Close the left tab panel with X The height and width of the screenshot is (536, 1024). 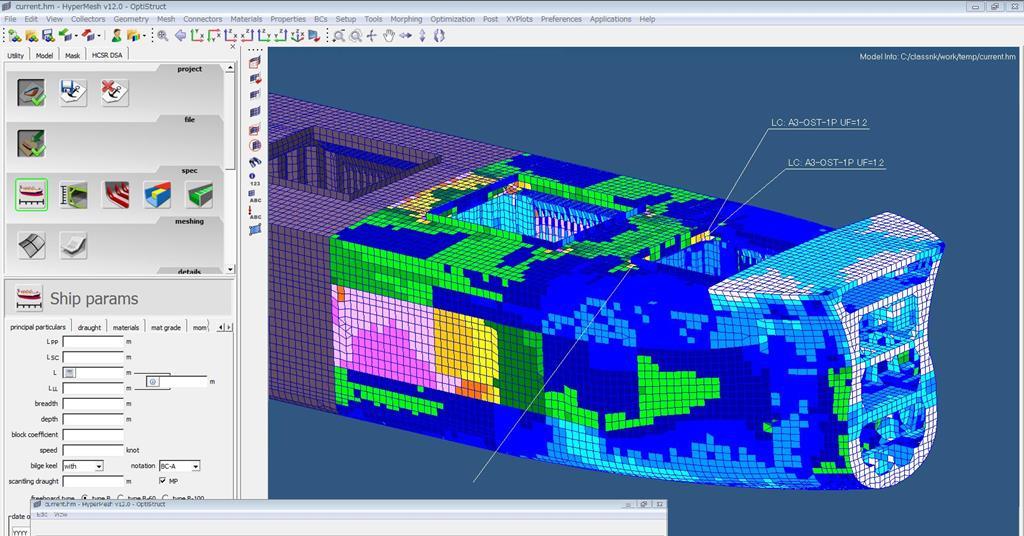[x=232, y=47]
